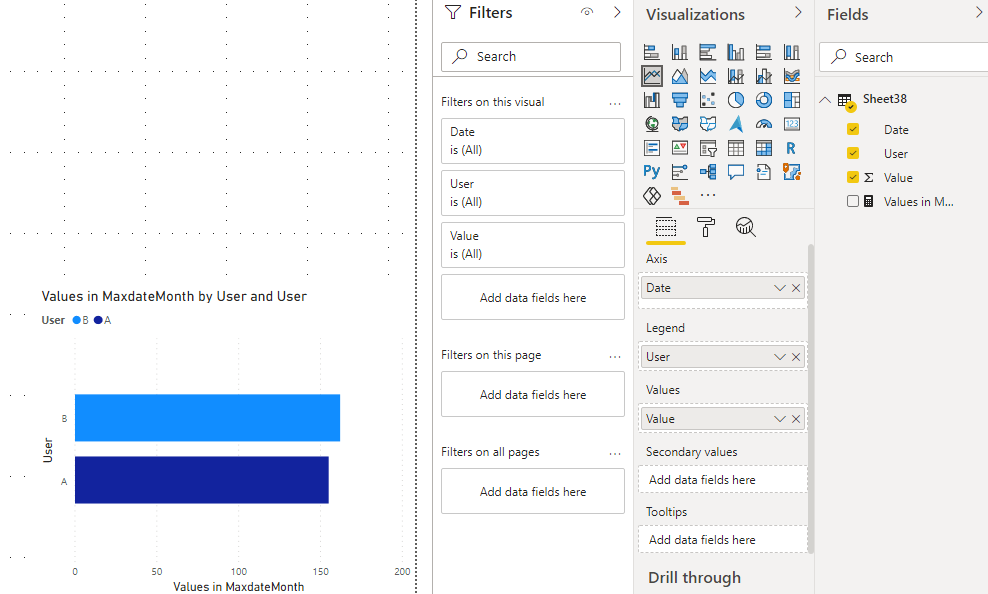Viewport: 988px width, 594px height.
Task: Click the dark blue A bar
Action: tap(202, 480)
